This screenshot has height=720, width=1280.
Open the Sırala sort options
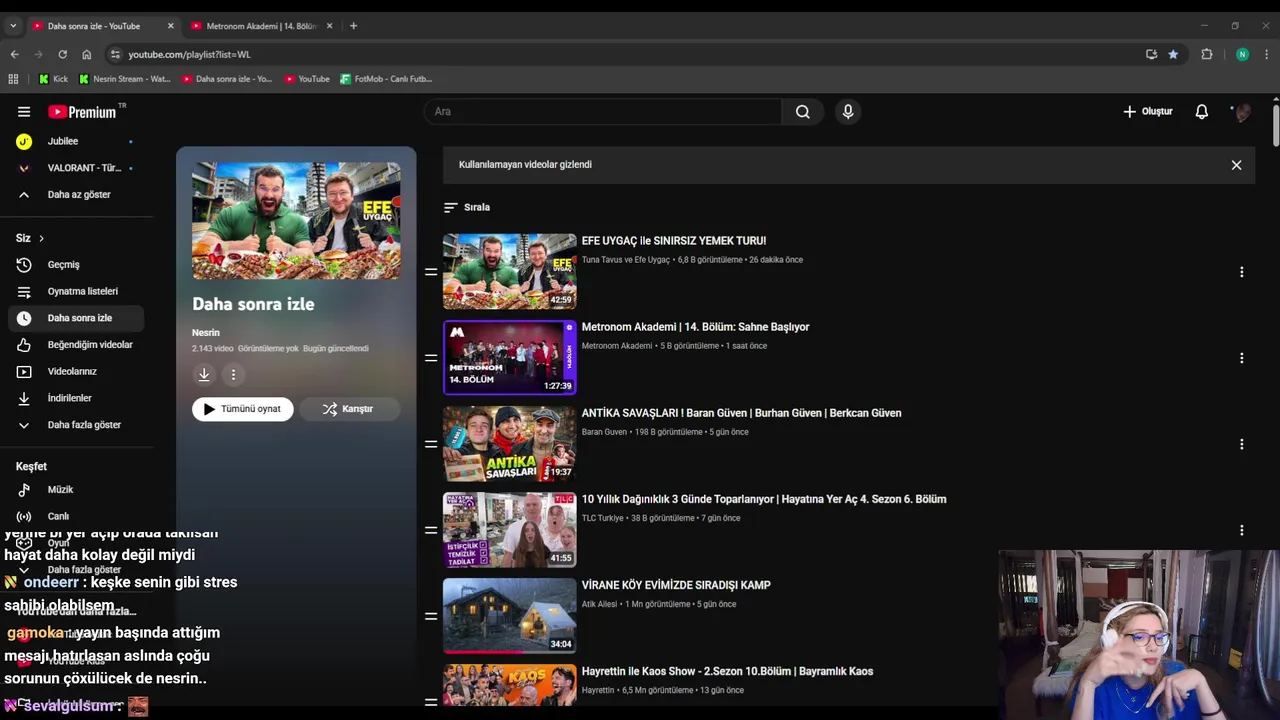(467, 207)
